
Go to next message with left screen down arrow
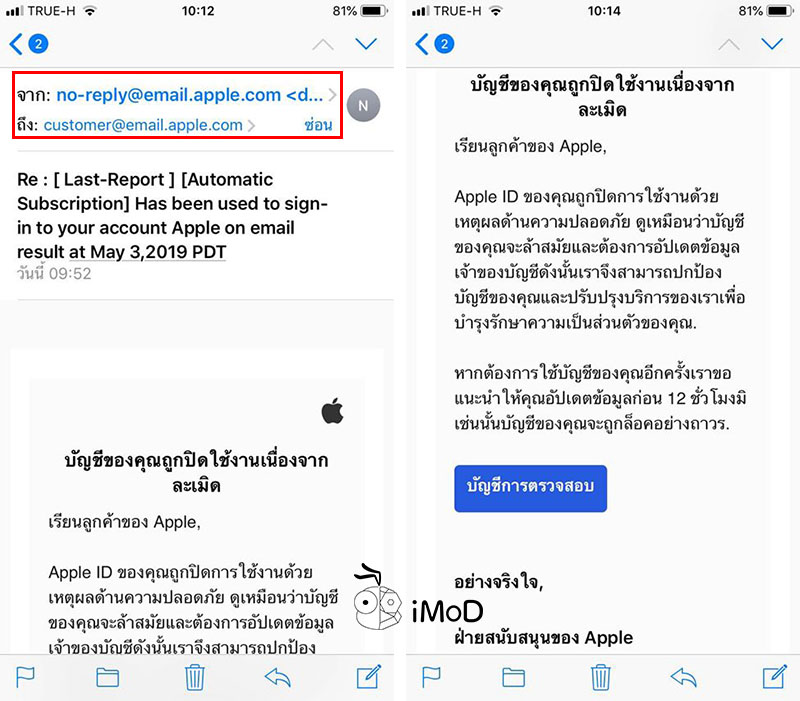366,44
